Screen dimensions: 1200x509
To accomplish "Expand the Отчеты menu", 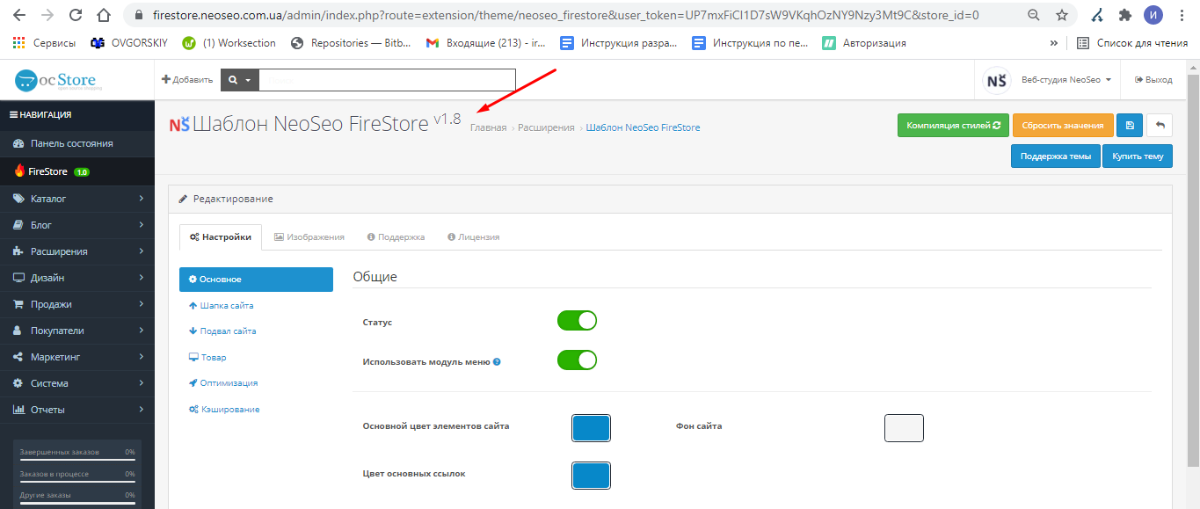I will [77, 410].
